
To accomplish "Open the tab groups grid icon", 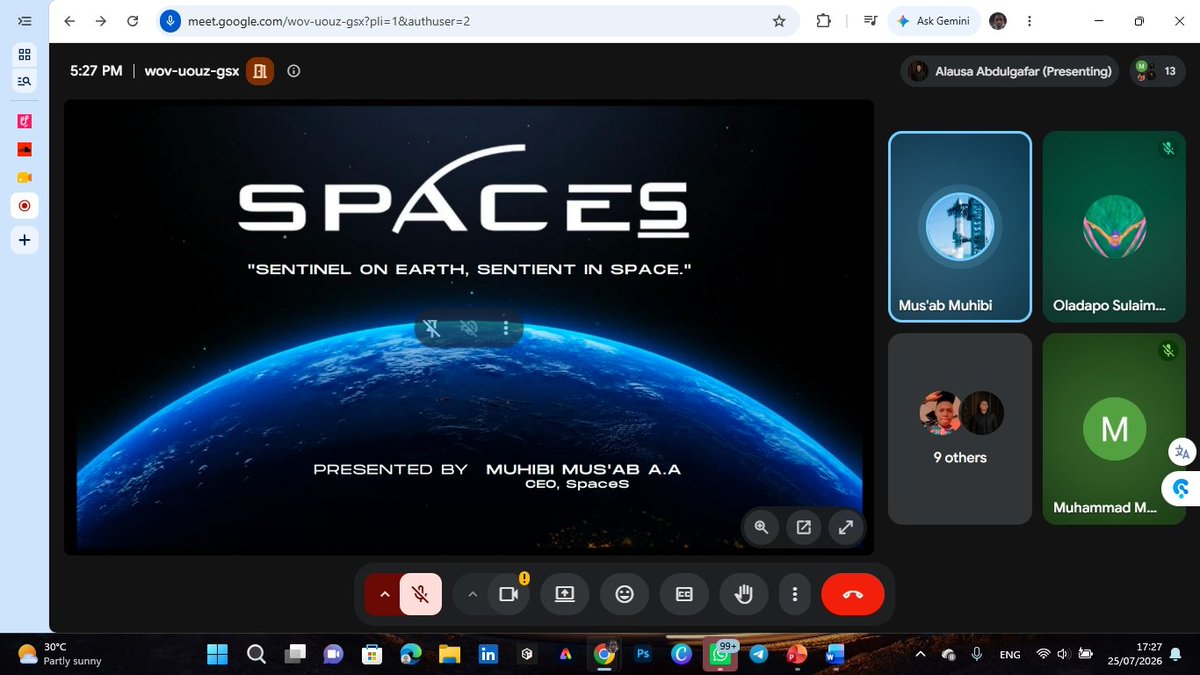I will [x=24, y=55].
